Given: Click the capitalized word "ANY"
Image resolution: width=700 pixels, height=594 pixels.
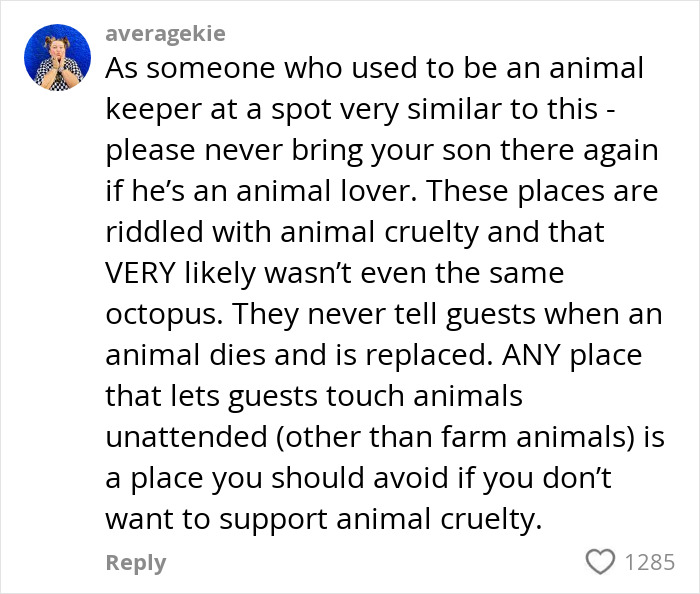Looking at the screenshot, I should [x=531, y=355].
